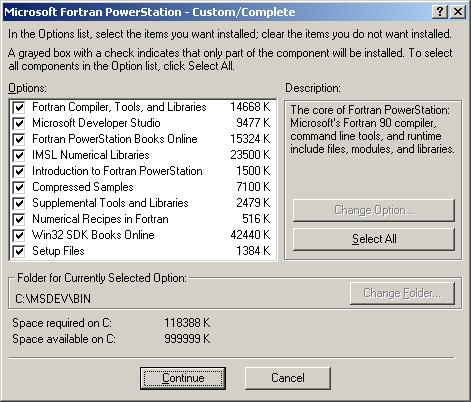Viewport: 471px width, 402px height.
Task: Select the Compressed Samples row text
Action: point(83,187)
